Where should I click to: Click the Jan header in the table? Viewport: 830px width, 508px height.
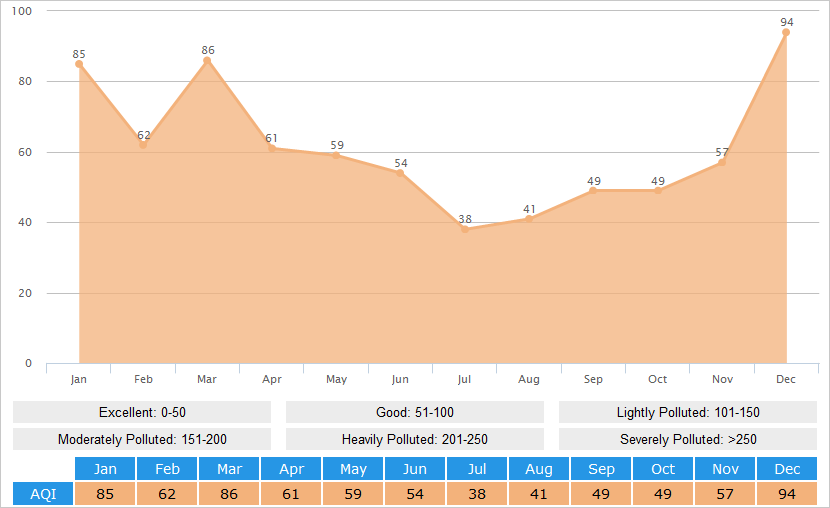[105, 469]
